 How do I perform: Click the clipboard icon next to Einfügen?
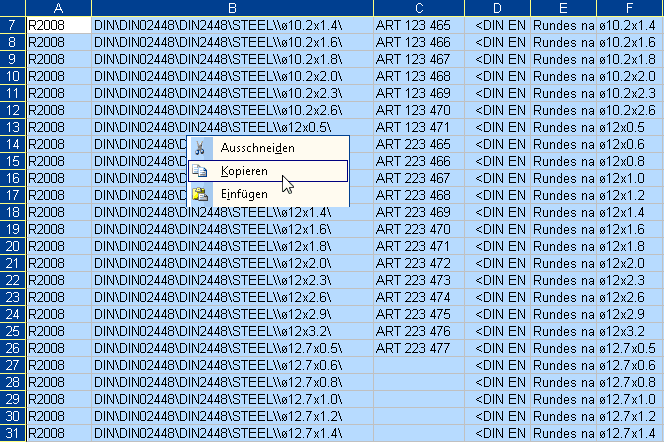pos(201,194)
